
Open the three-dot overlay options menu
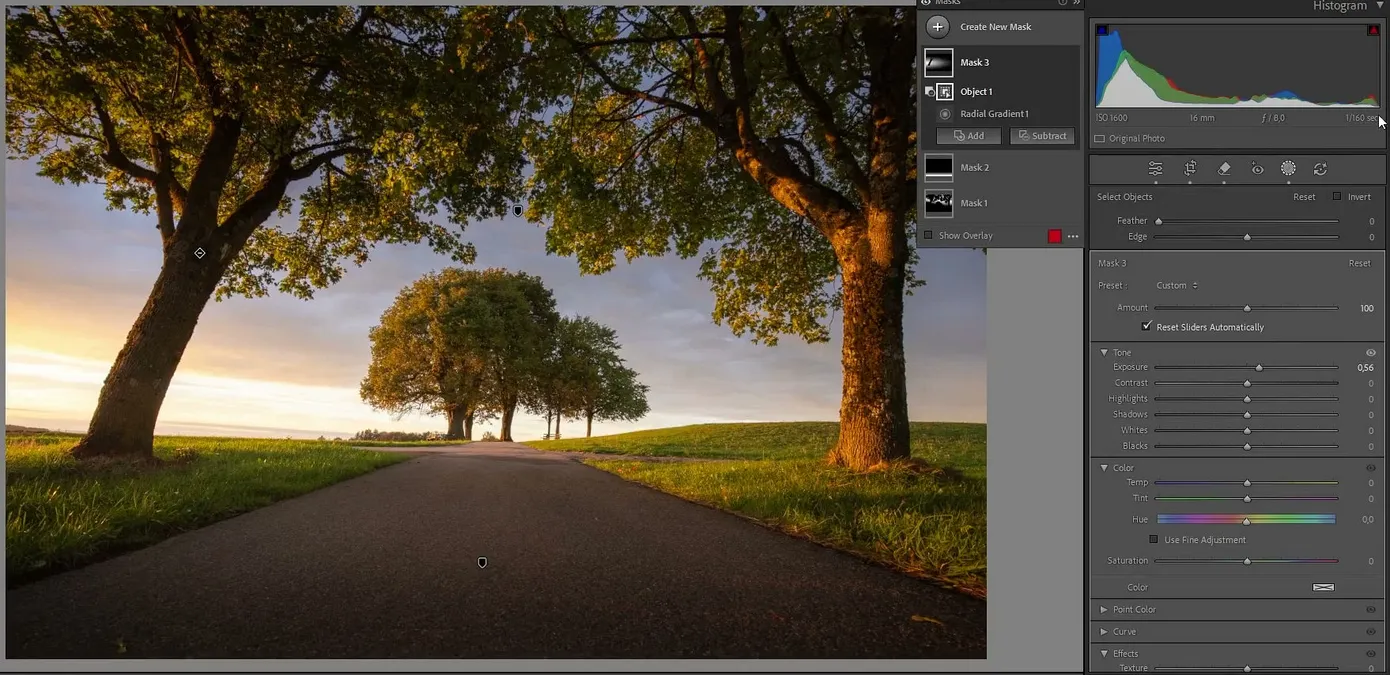1073,236
